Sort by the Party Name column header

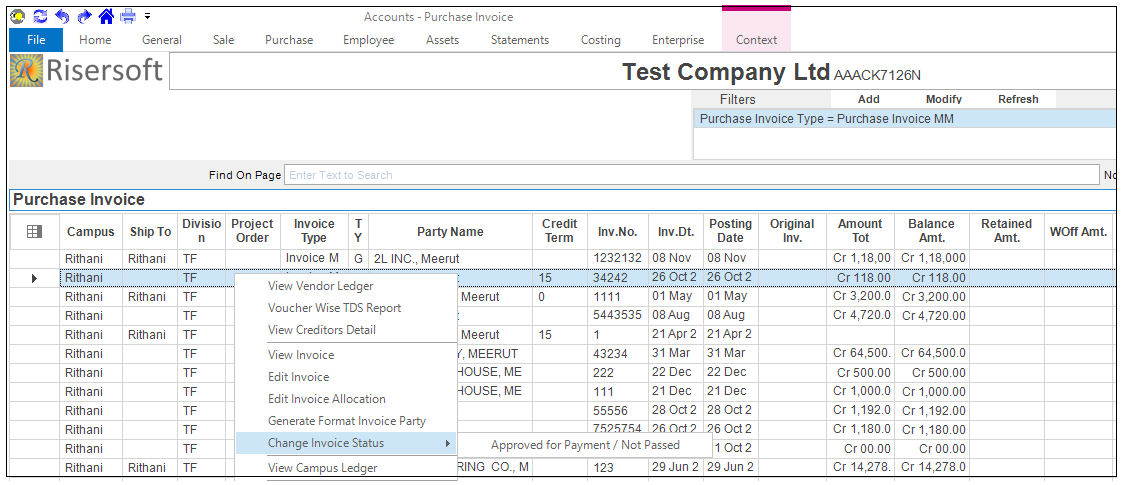click(450, 232)
